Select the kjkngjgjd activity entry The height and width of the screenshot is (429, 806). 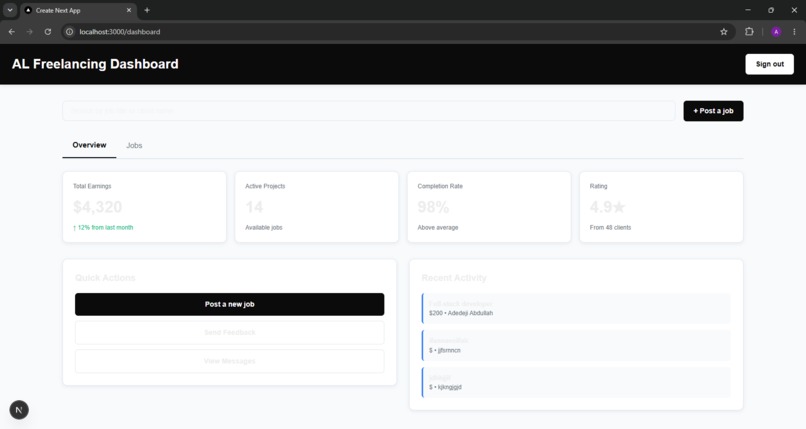point(576,382)
